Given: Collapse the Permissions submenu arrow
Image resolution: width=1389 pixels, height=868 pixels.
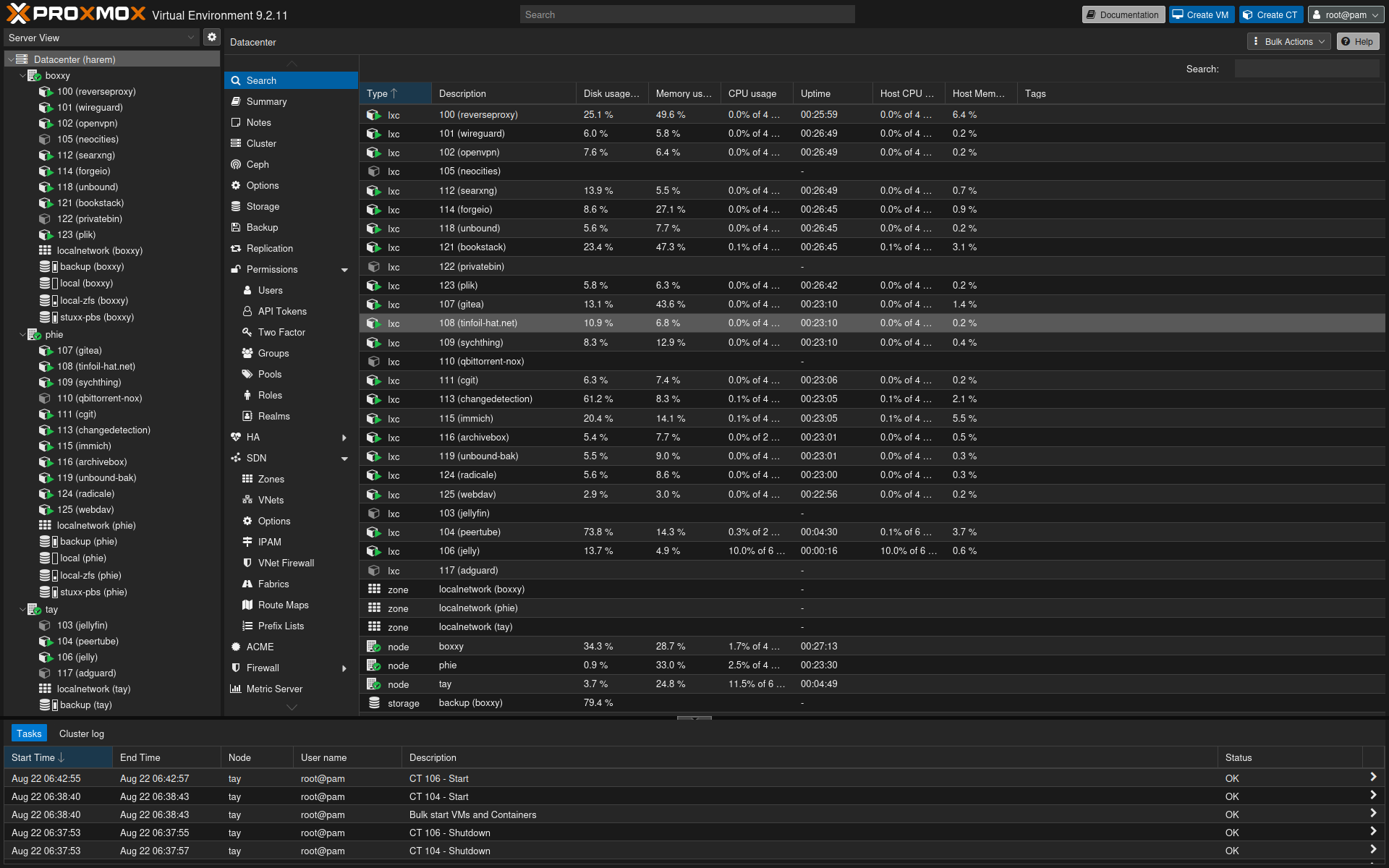Looking at the screenshot, I should point(344,270).
